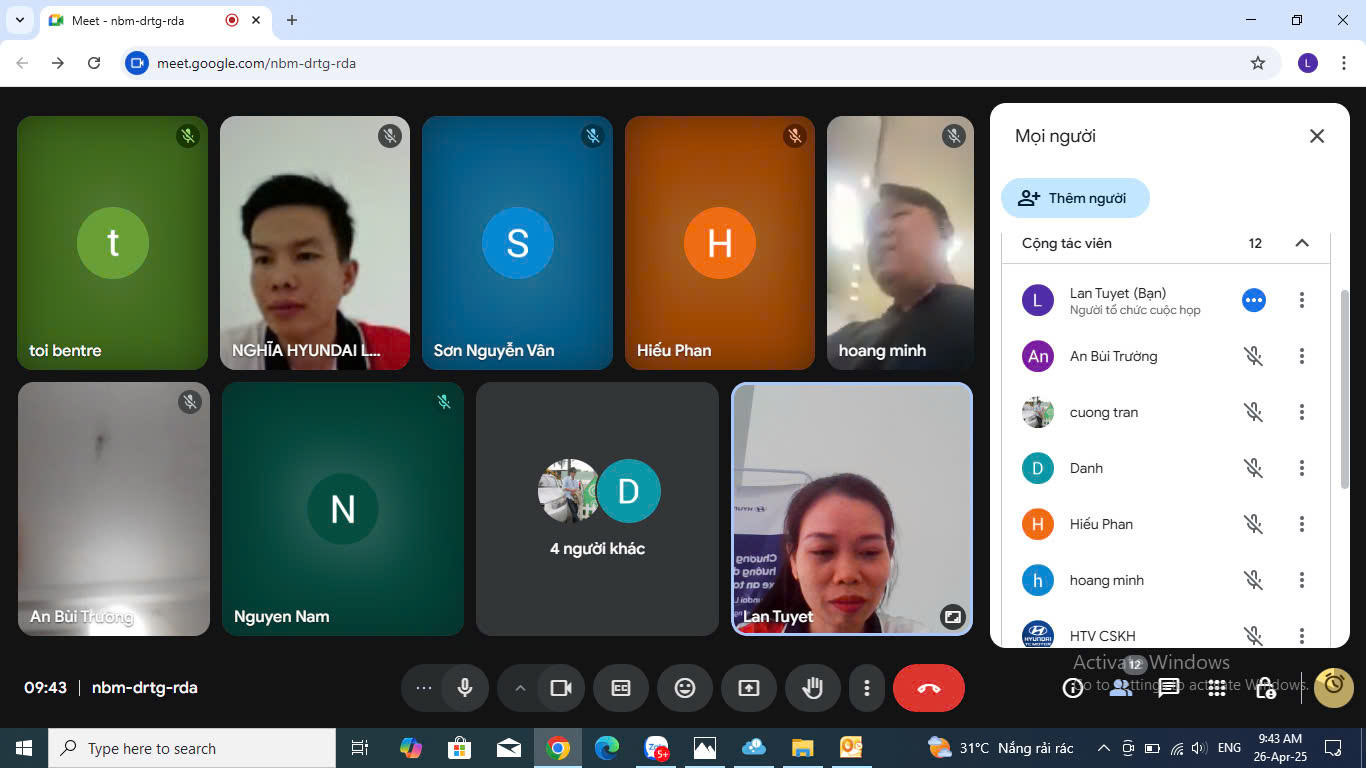Open the meeting details info icon
The width and height of the screenshot is (1366, 768).
pos(1073,688)
